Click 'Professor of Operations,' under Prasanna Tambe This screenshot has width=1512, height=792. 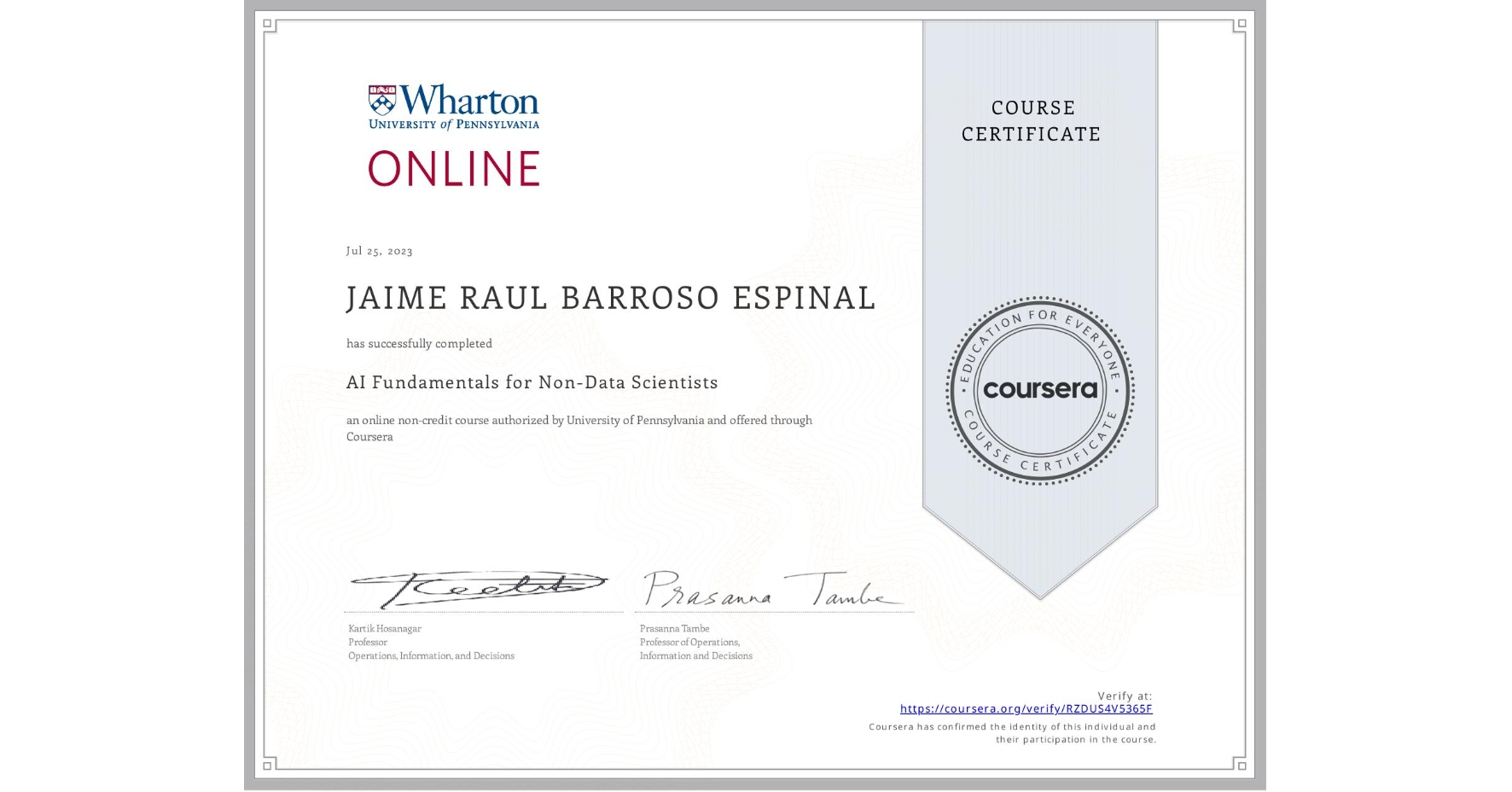tap(689, 642)
